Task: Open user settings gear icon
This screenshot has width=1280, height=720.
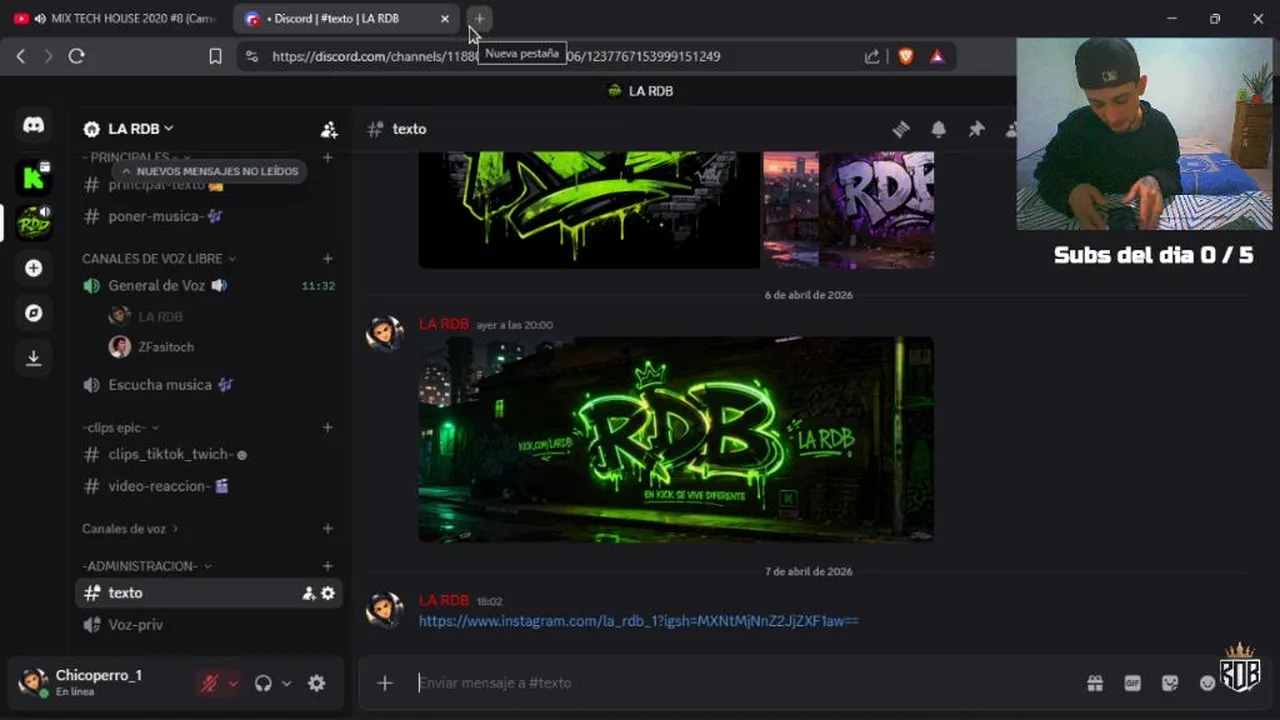Action: coord(316,683)
